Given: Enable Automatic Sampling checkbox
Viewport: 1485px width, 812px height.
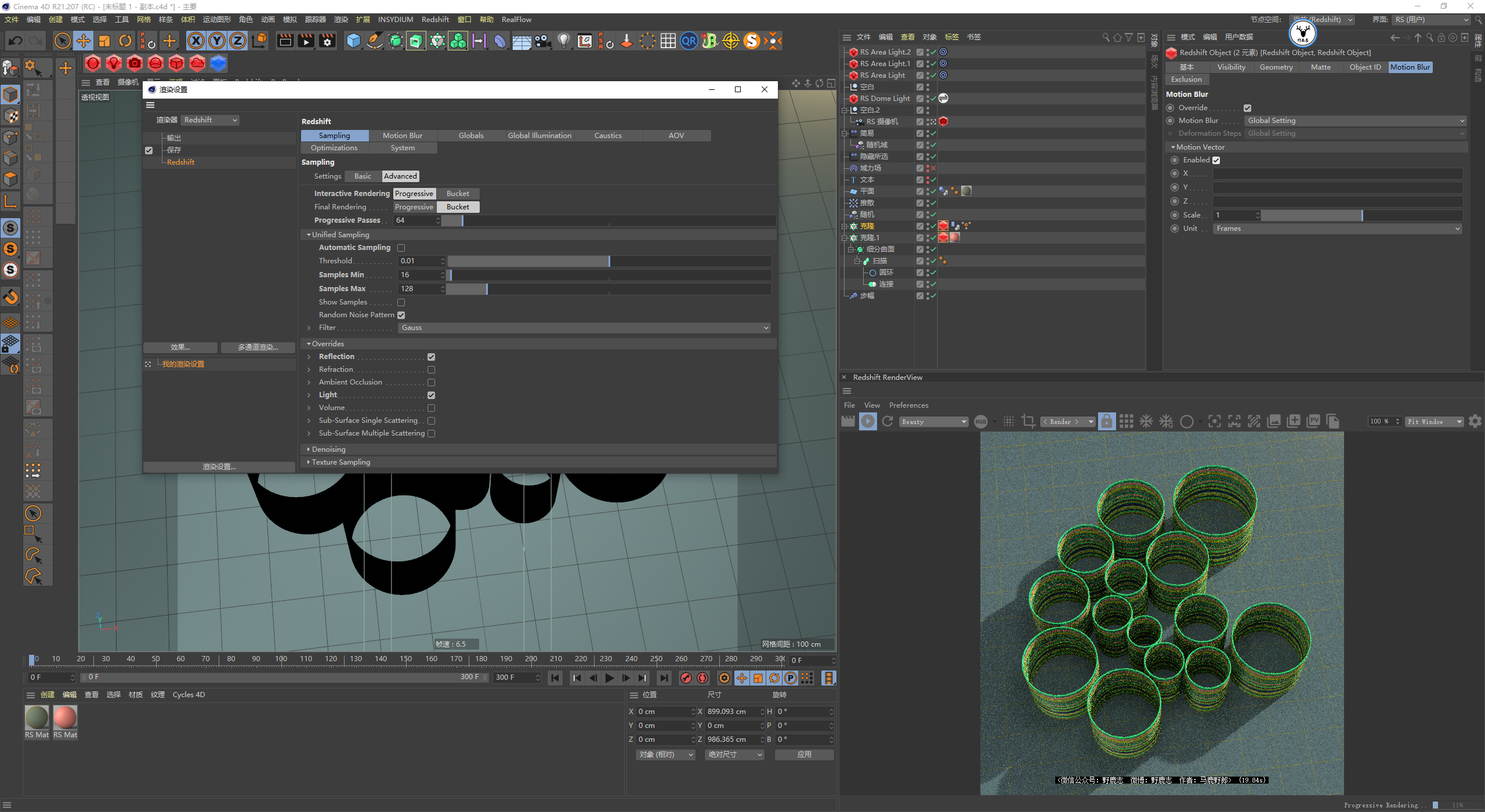Looking at the screenshot, I should [401, 248].
